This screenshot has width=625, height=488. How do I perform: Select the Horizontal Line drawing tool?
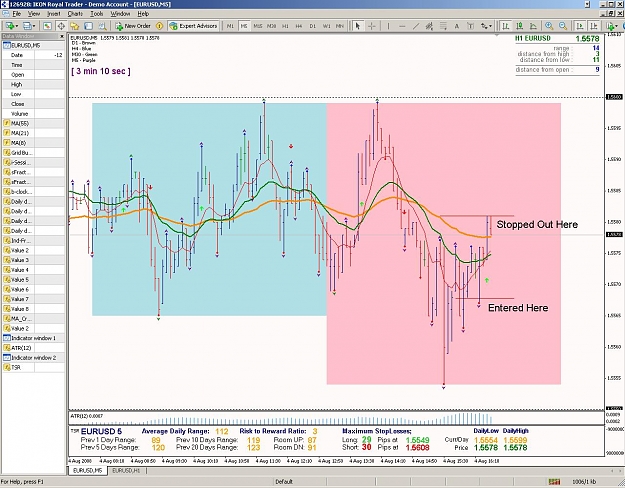tap(402, 26)
